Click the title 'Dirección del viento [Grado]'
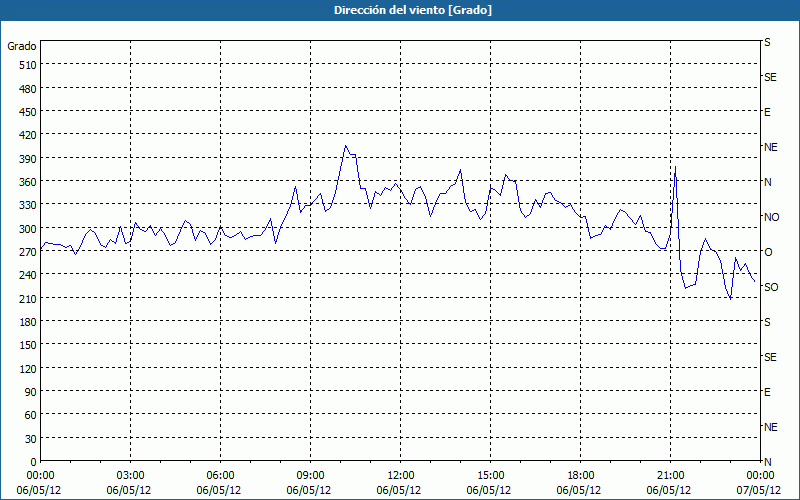Image resolution: width=800 pixels, height=500 pixels. [x=413, y=10]
